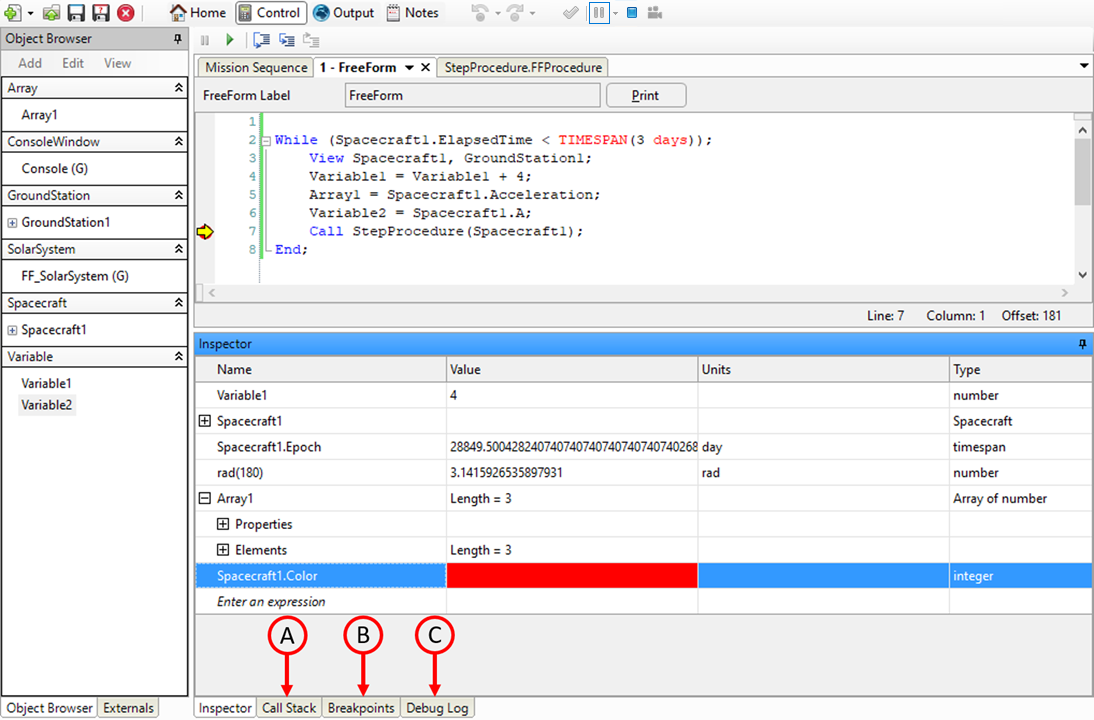Stop execution with the blue square icon
Image resolution: width=1094 pixels, height=720 pixels.
click(x=632, y=13)
